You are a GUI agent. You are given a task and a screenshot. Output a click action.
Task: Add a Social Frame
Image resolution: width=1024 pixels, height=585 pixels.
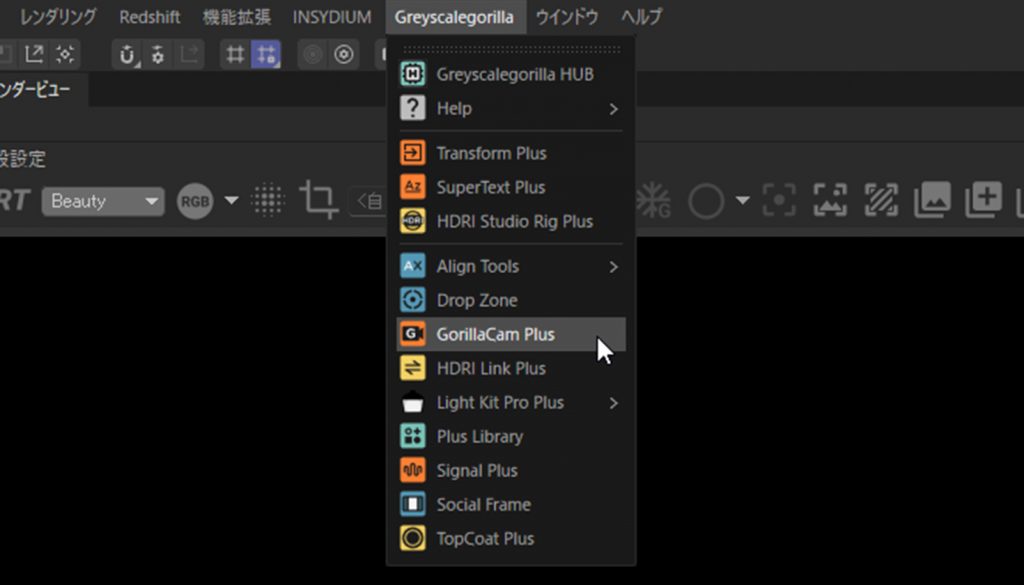tap(483, 504)
